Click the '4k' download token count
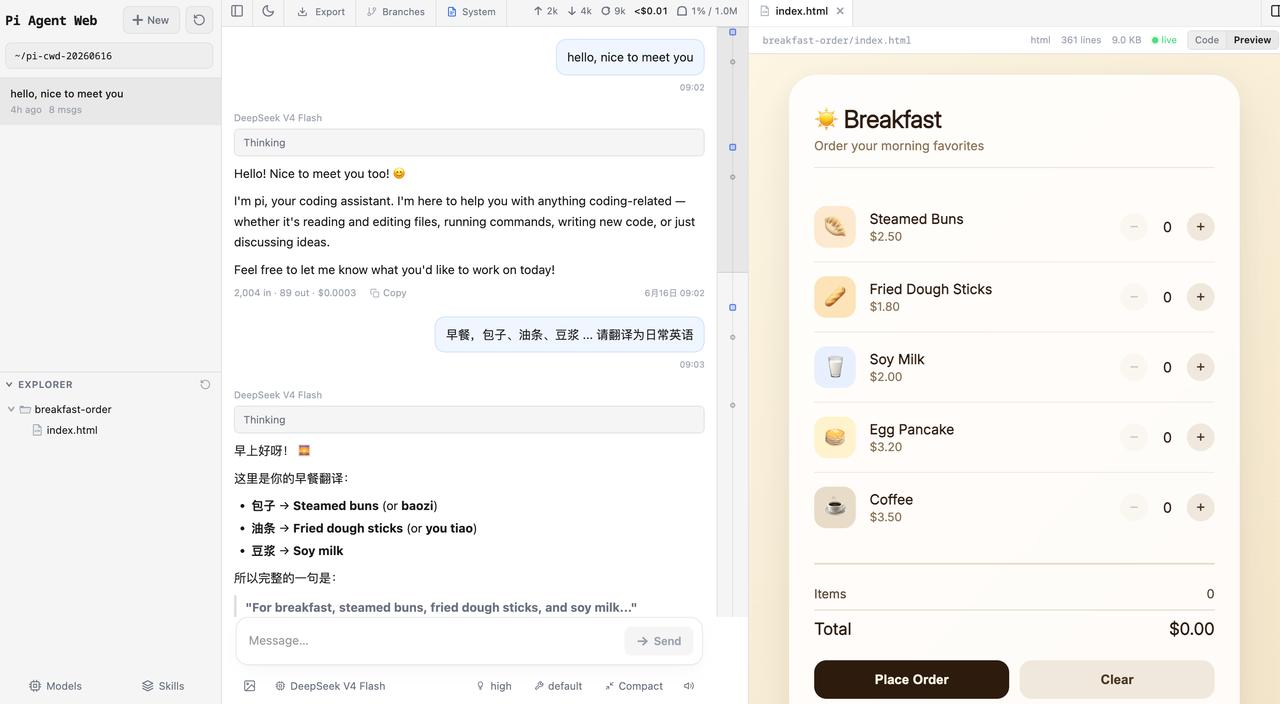1280x704 pixels. tap(579, 11)
